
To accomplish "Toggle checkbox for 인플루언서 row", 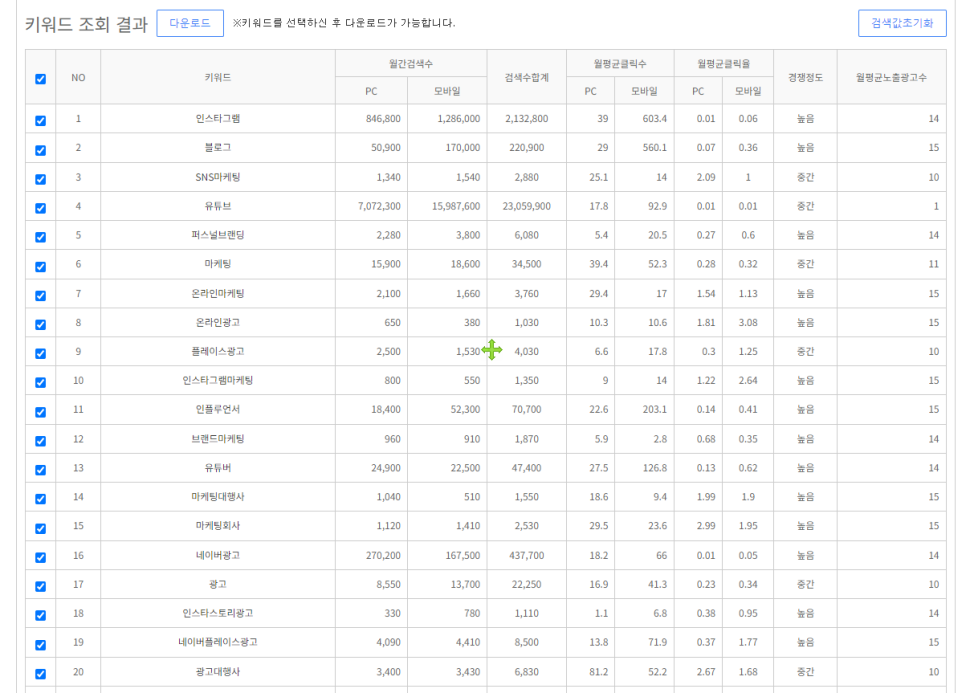I will coord(41,412).
